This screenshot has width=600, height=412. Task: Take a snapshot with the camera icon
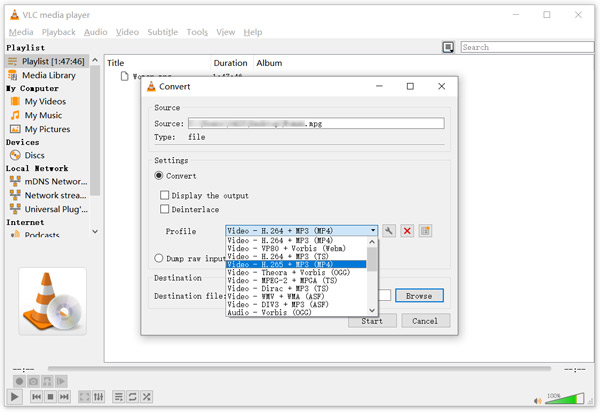click(33, 381)
